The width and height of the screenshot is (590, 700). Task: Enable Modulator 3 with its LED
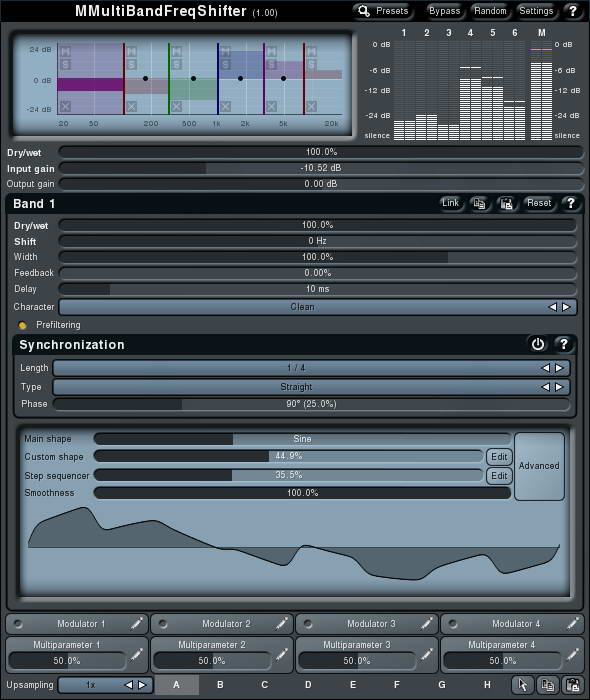coord(308,623)
